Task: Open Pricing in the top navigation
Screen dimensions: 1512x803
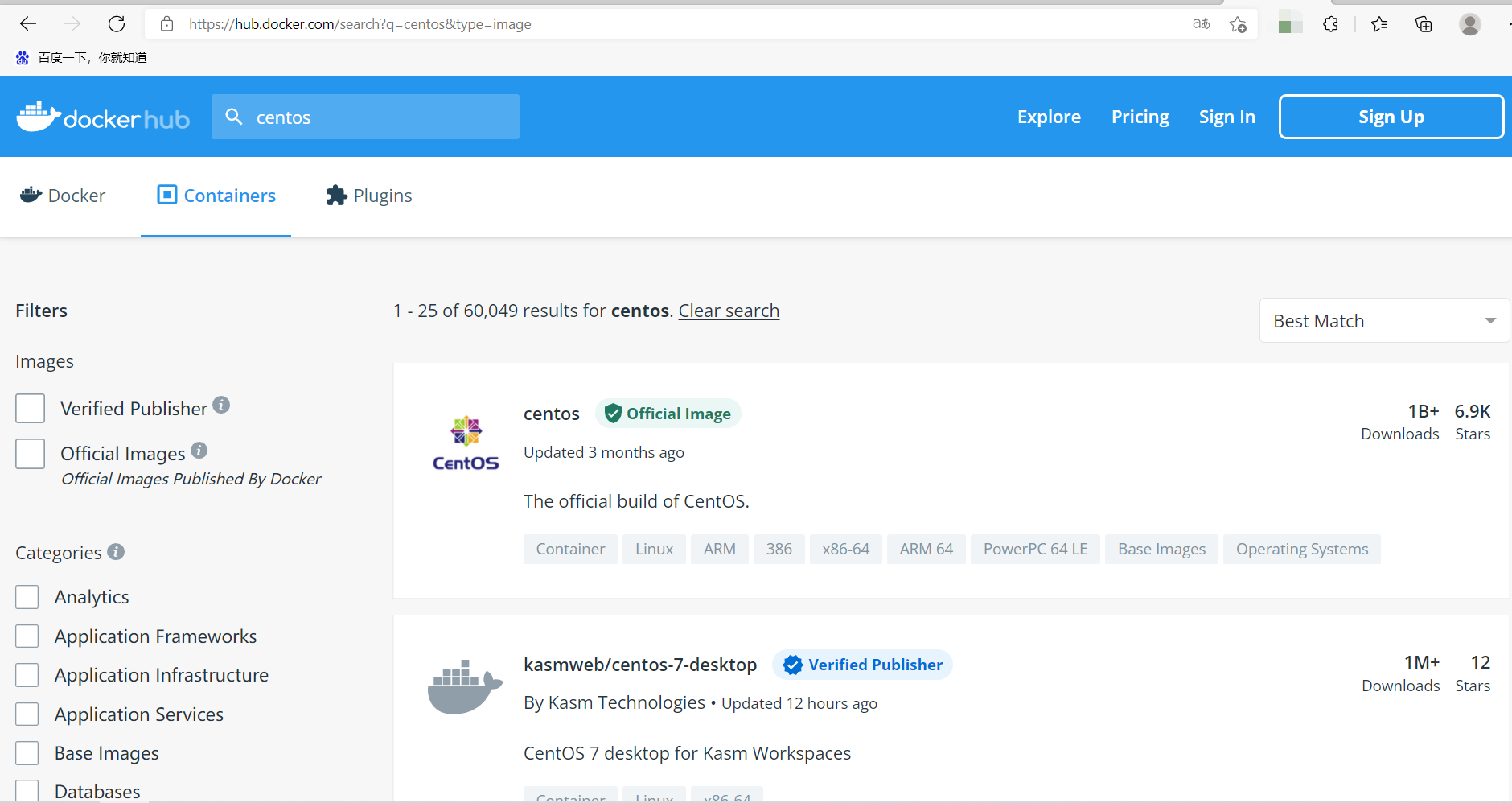Action: click(1140, 117)
